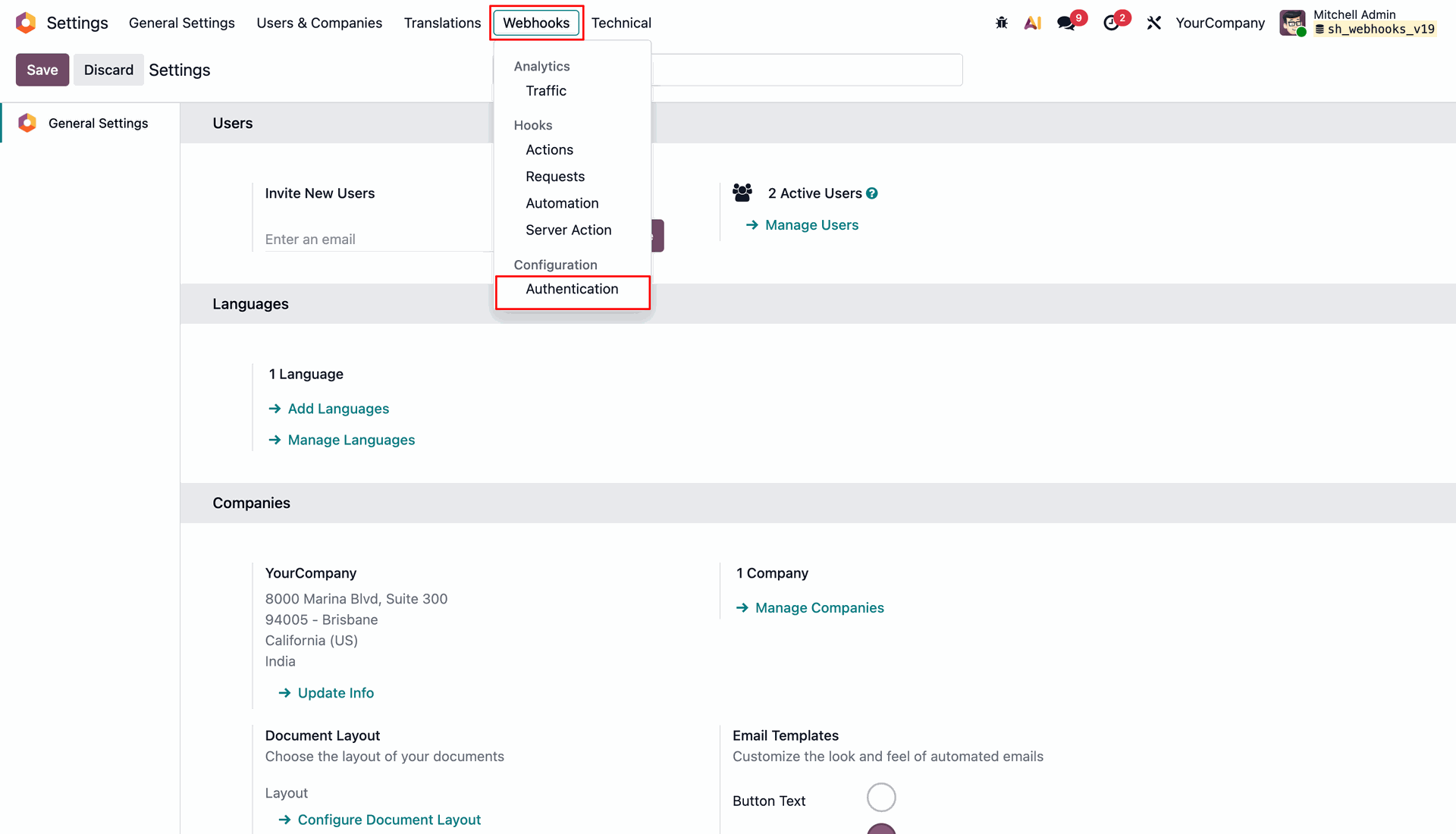Image resolution: width=1456 pixels, height=834 pixels.
Task: Select Requests under Hooks
Action: (555, 177)
